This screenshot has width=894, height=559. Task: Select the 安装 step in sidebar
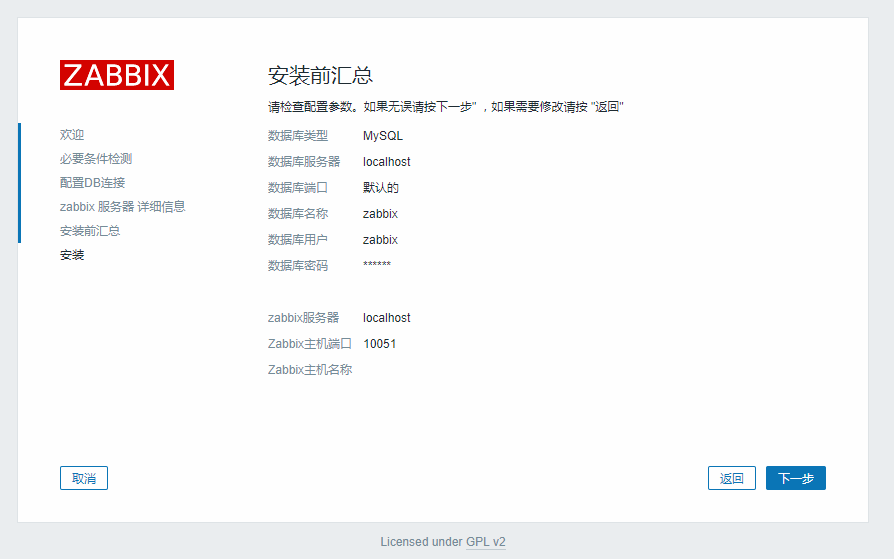click(x=72, y=254)
